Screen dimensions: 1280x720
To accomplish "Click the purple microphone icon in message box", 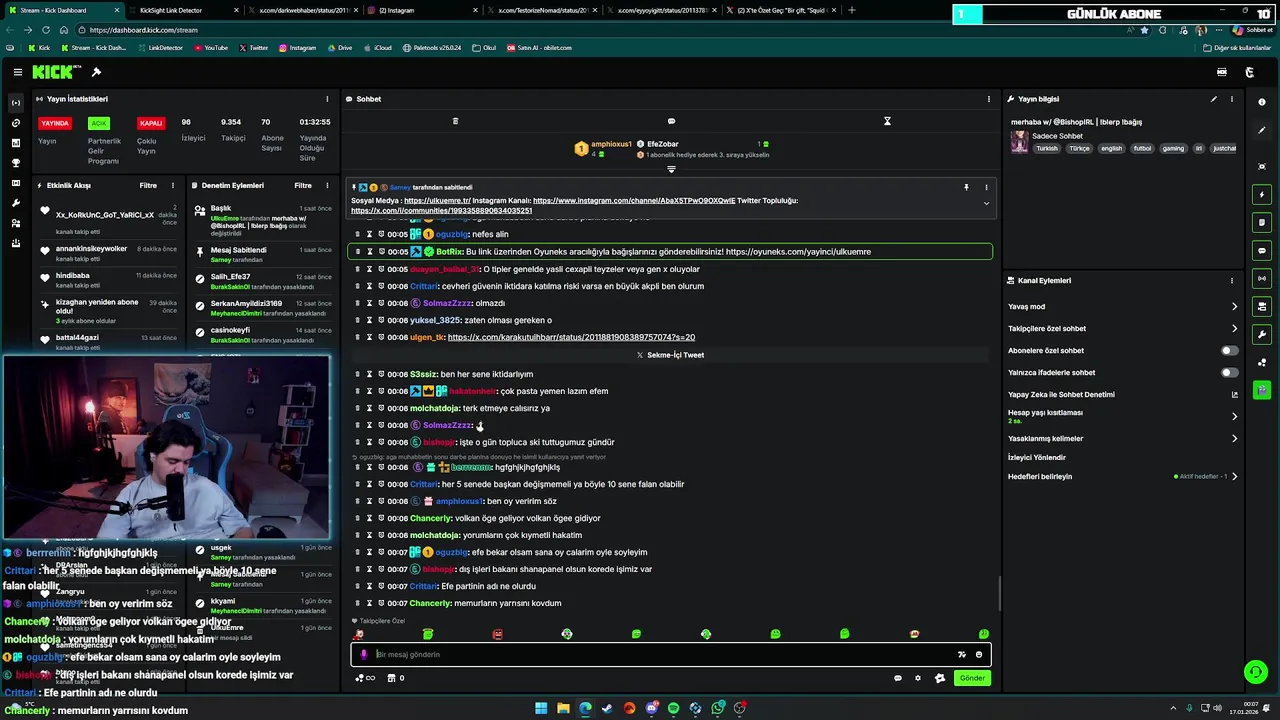I will tap(363, 654).
